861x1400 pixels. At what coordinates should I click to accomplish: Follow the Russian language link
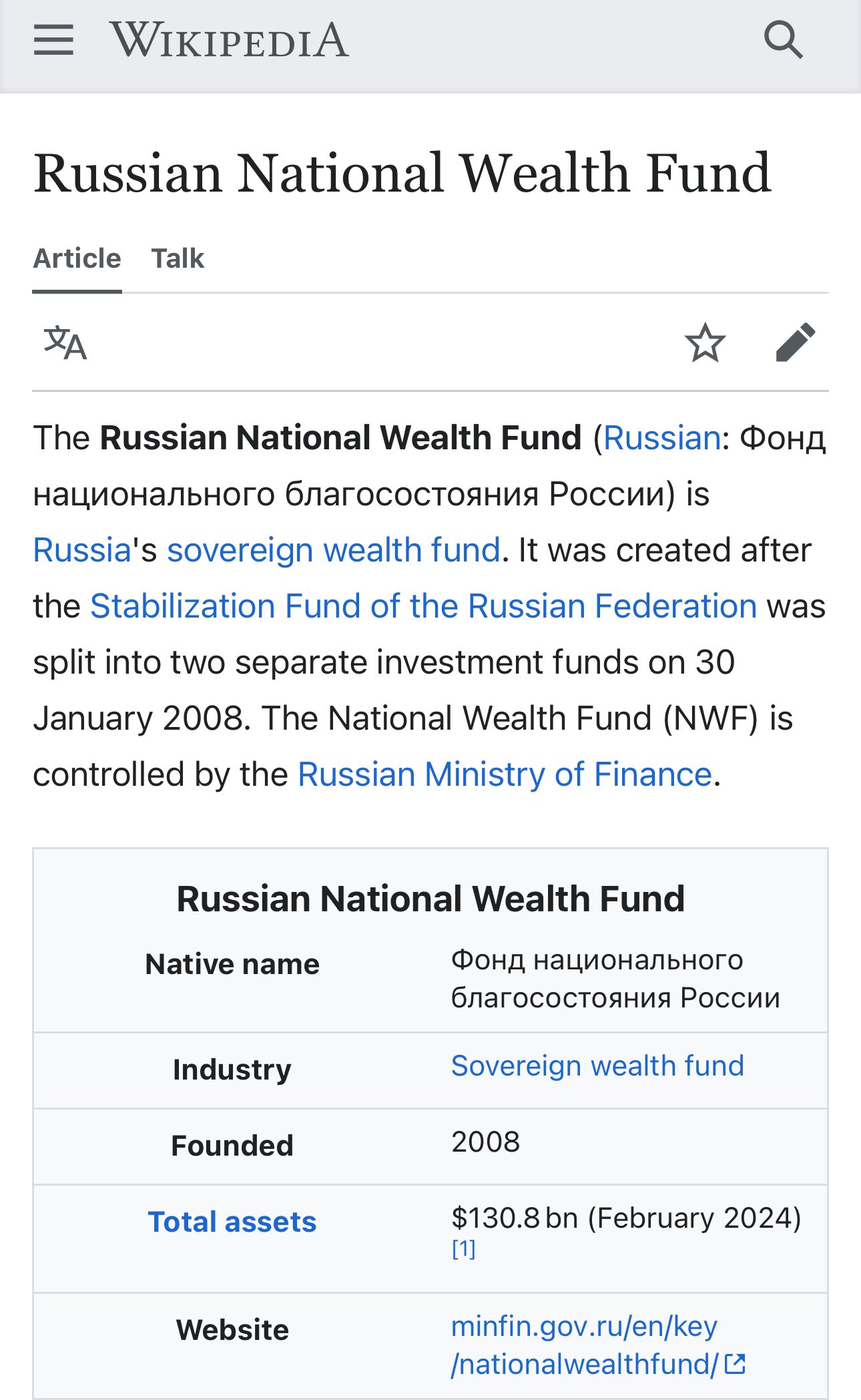pyautogui.click(x=662, y=439)
